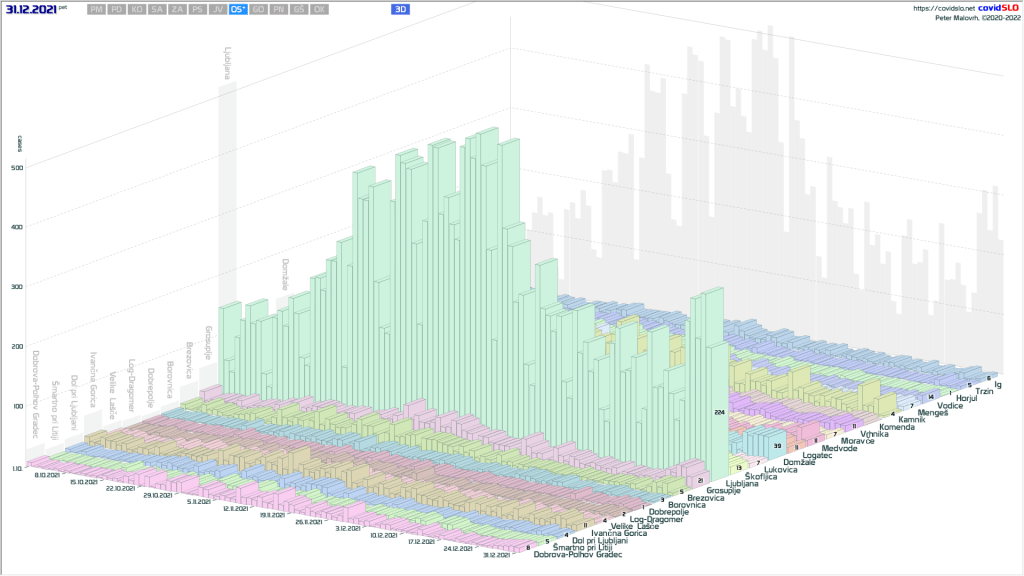Click the 224 value on Ljubljana bar
Viewport: 1024px width, 576px height.
(717, 412)
